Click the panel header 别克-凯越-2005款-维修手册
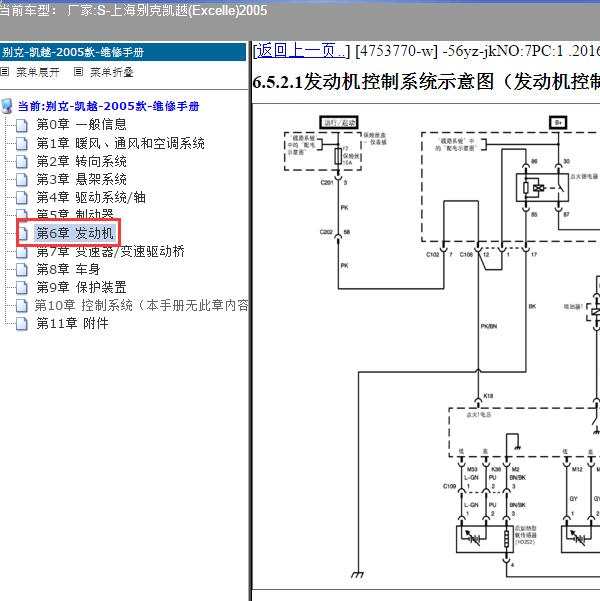Image resolution: width=600 pixels, height=601 pixels. (123, 52)
